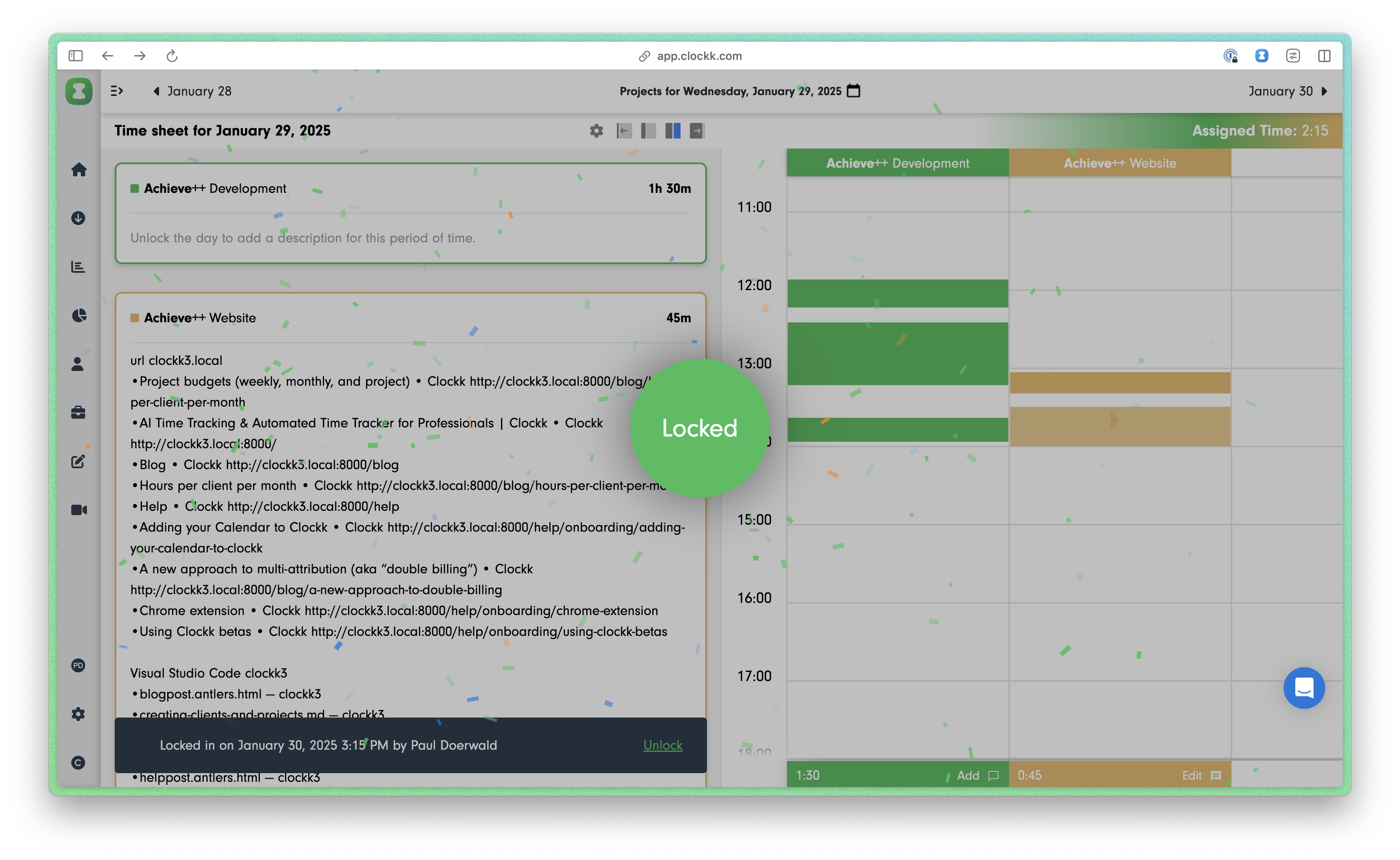Image resolution: width=1400 pixels, height=860 pixels.
Task: Go forward in browser history
Action: click(140, 56)
